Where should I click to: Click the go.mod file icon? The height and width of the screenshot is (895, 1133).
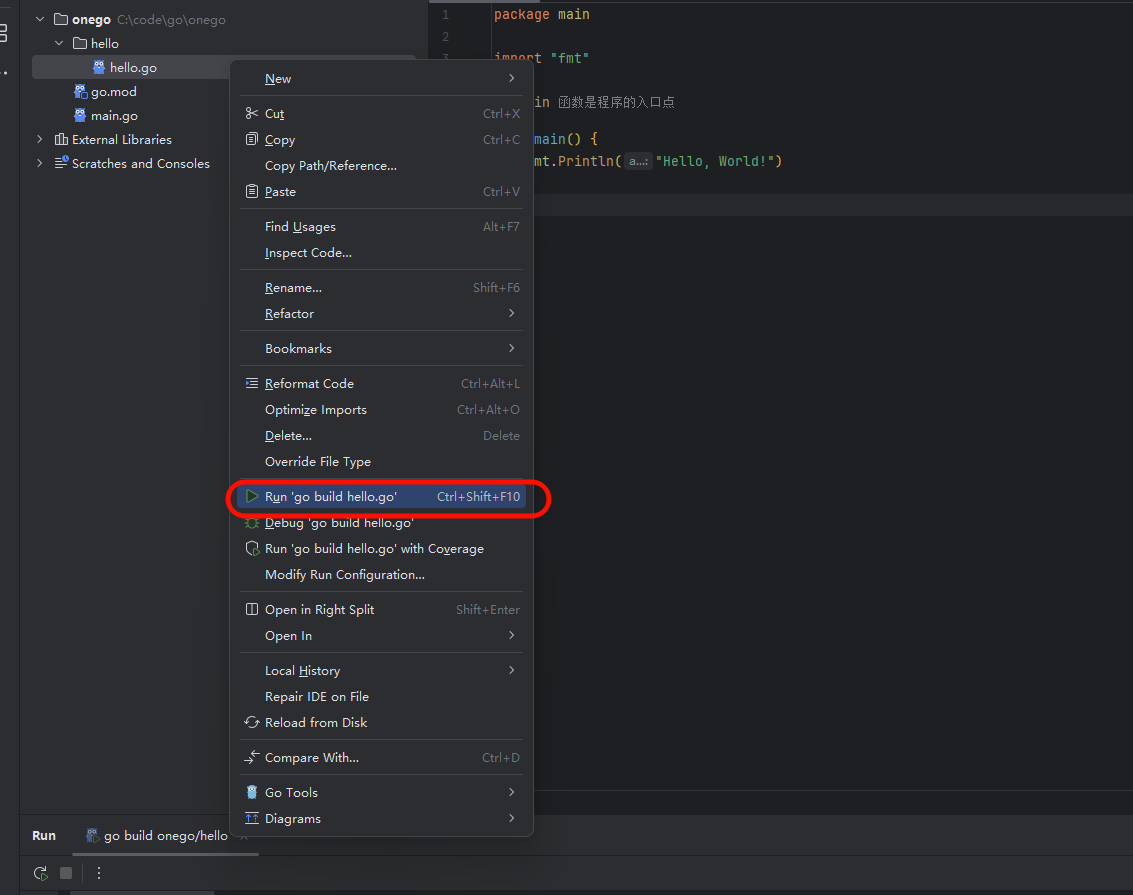tap(80, 91)
